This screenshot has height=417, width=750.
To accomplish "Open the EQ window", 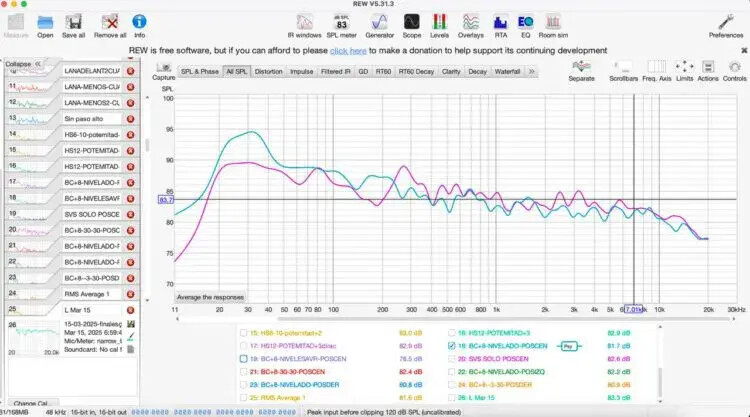I will [525, 26].
